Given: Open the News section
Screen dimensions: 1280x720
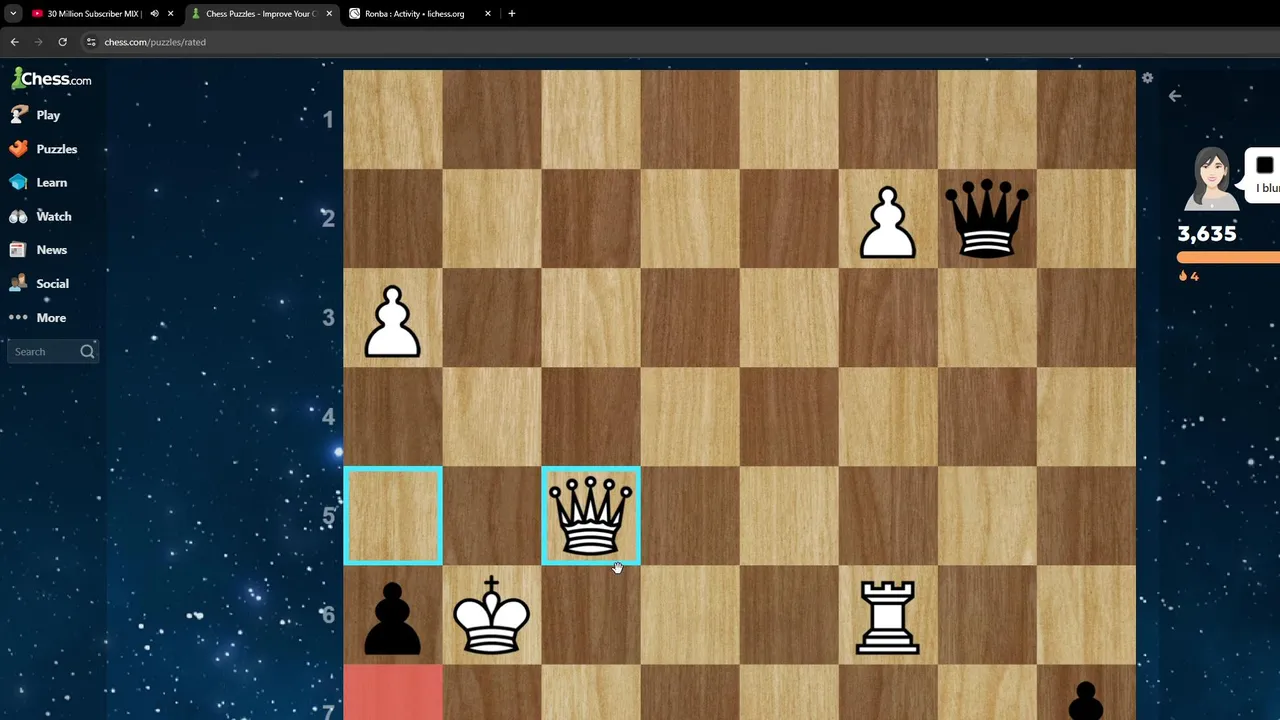Looking at the screenshot, I should tap(53, 250).
